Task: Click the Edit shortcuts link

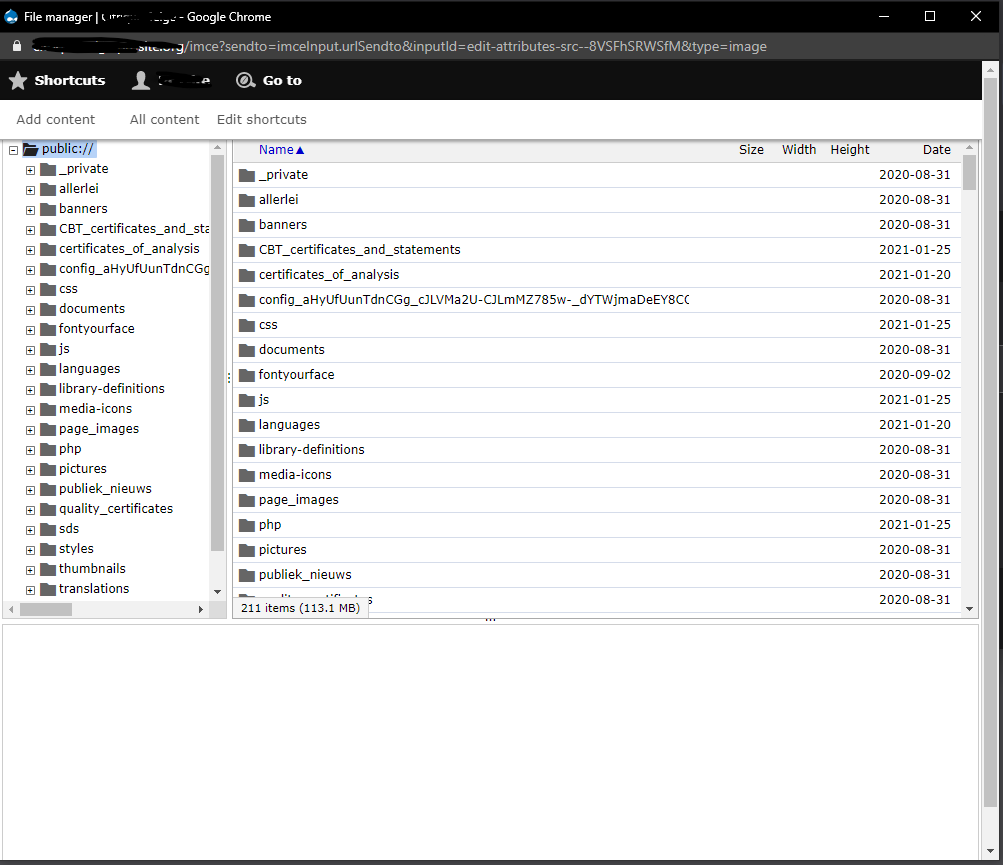Action: (x=262, y=120)
